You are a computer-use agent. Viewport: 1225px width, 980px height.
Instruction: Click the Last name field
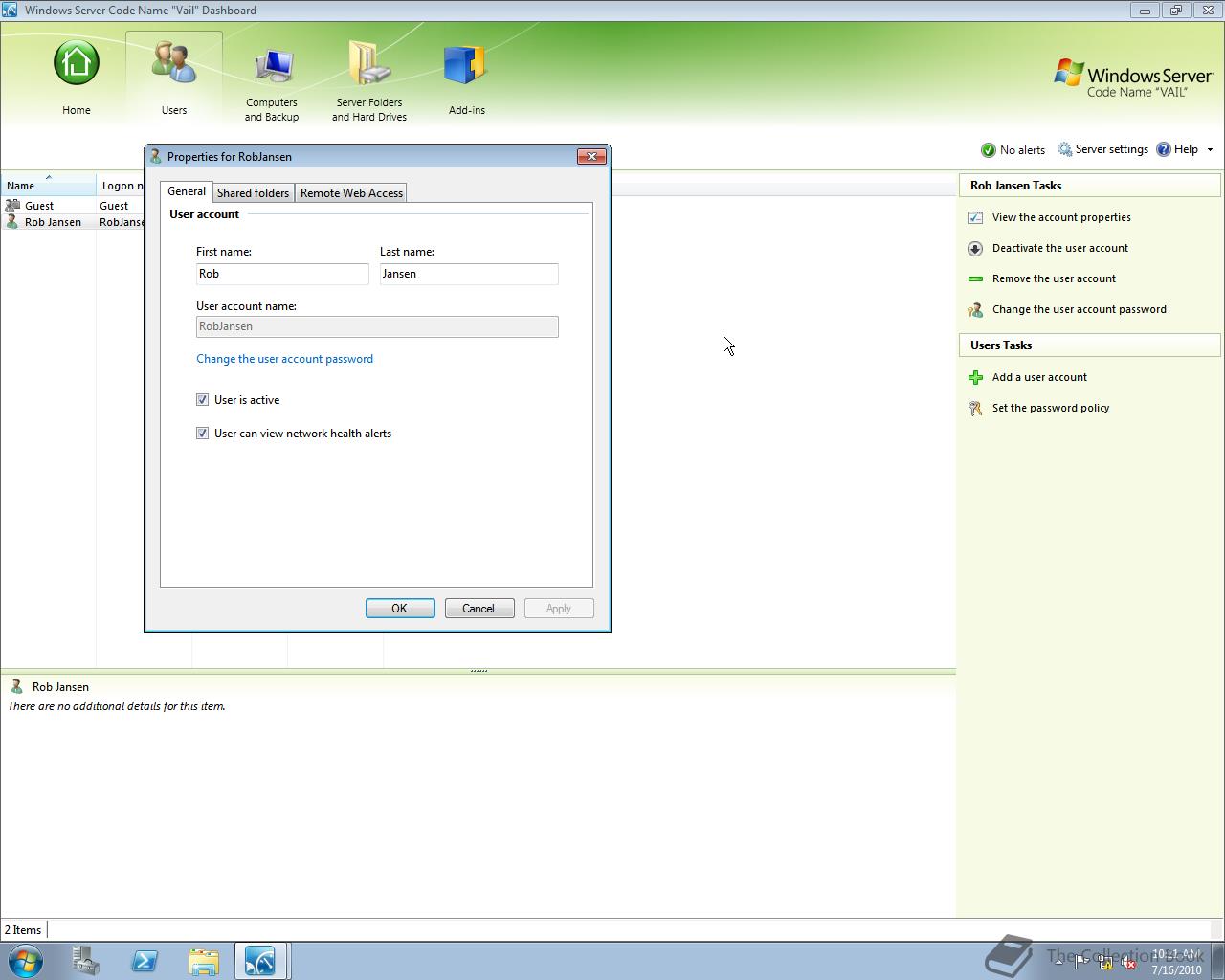pos(469,274)
